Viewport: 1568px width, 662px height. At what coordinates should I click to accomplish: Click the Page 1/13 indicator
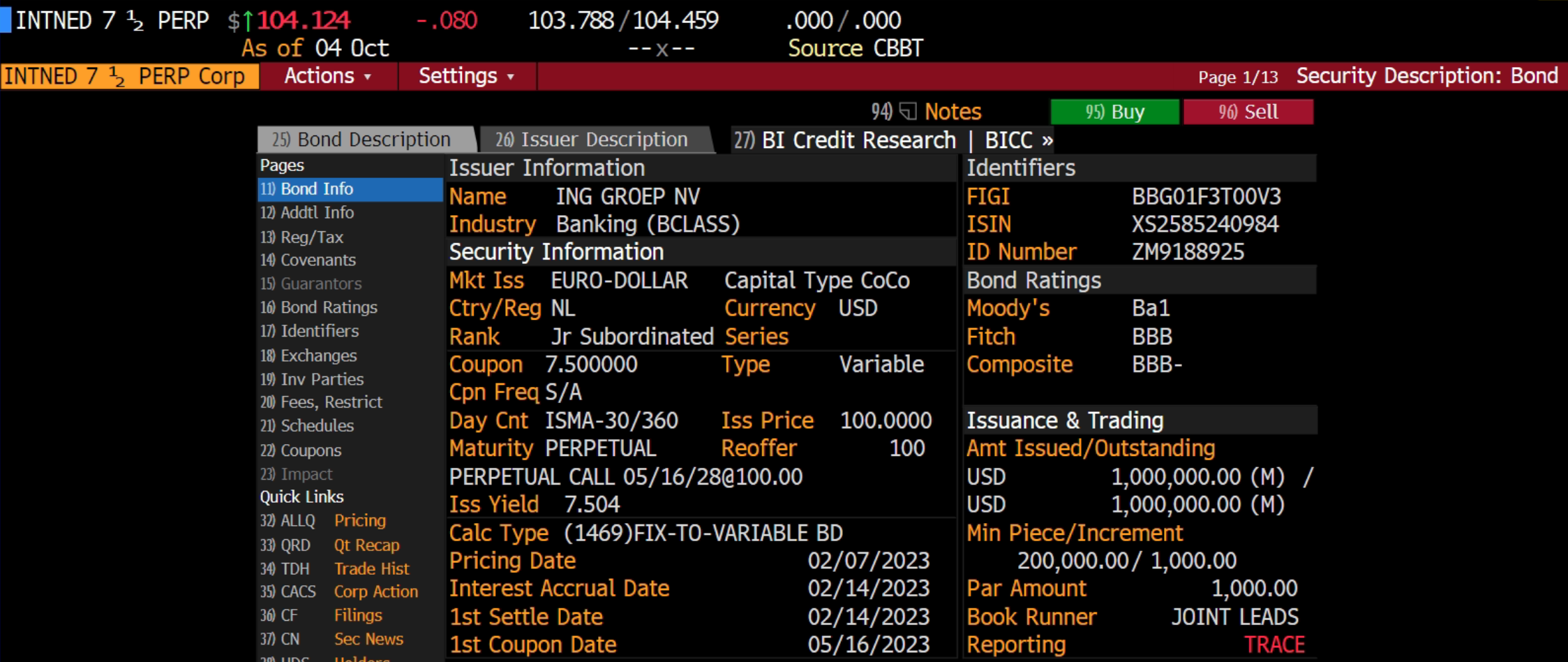point(1238,77)
